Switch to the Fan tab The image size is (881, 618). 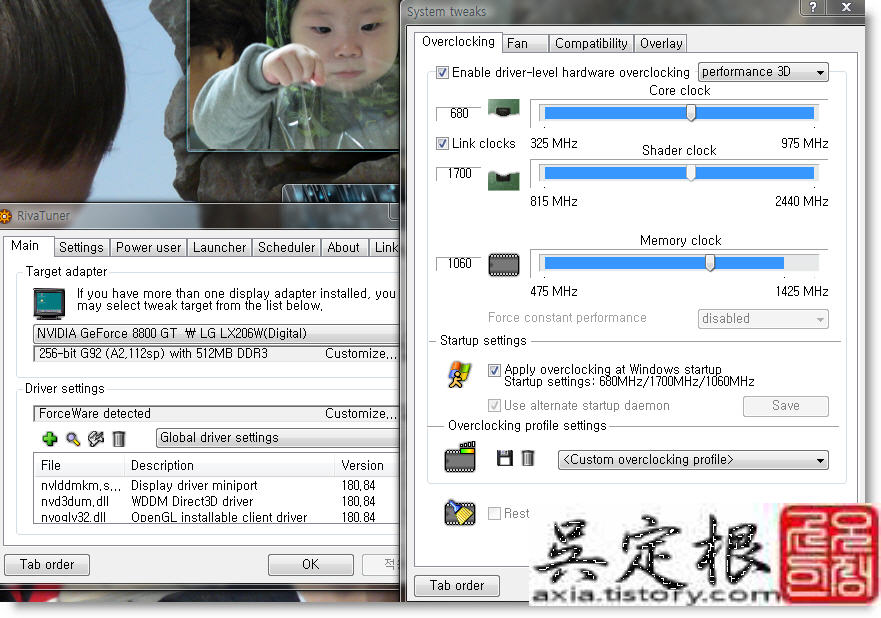coord(525,44)
